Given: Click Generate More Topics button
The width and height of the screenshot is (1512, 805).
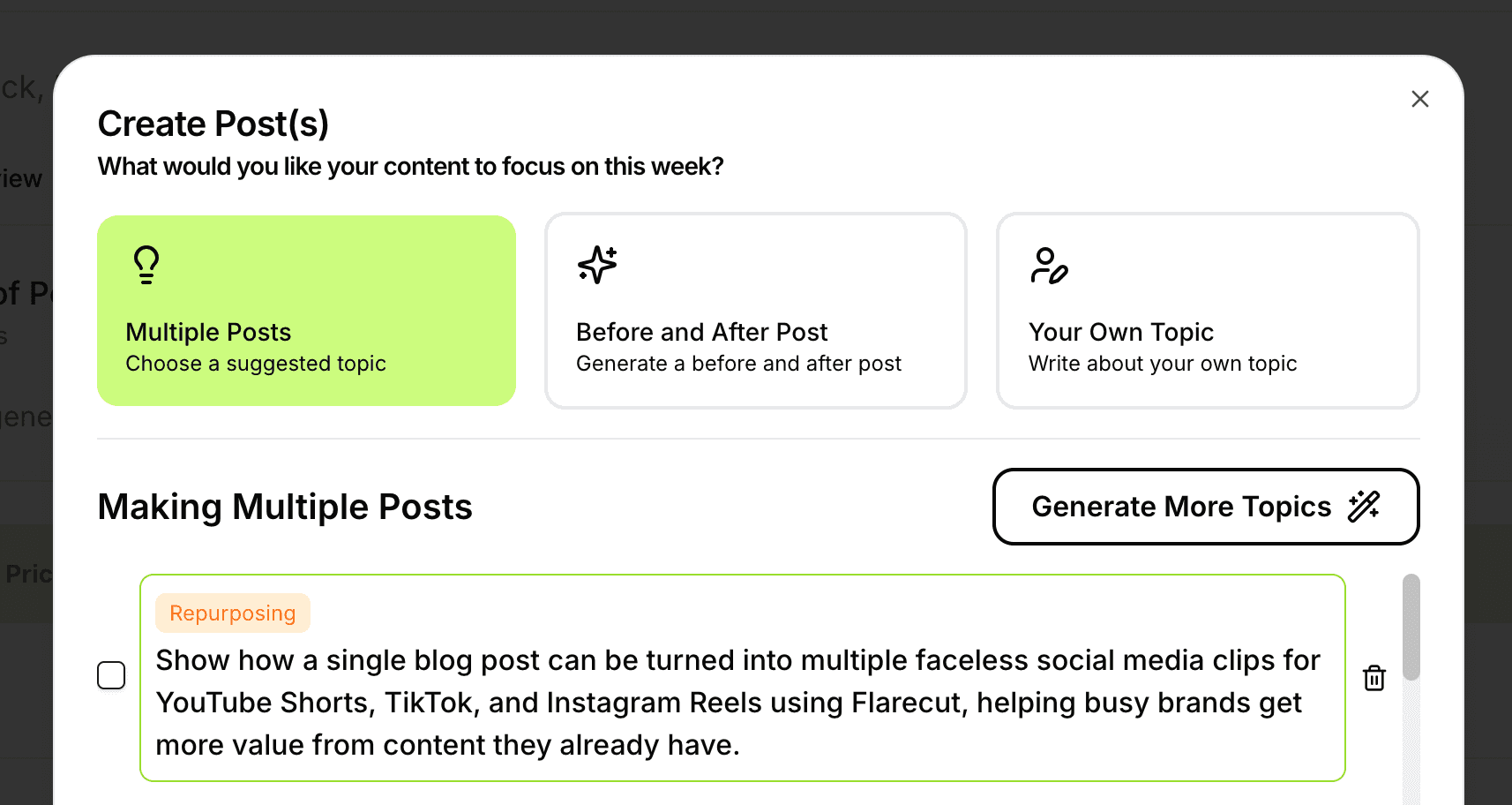Looking at the screenshot, I should click(x=1206, y=507).
